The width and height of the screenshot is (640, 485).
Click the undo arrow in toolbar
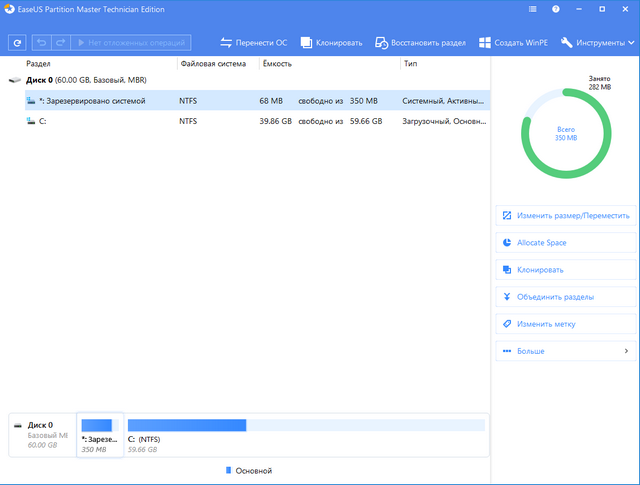pos(41,43)
